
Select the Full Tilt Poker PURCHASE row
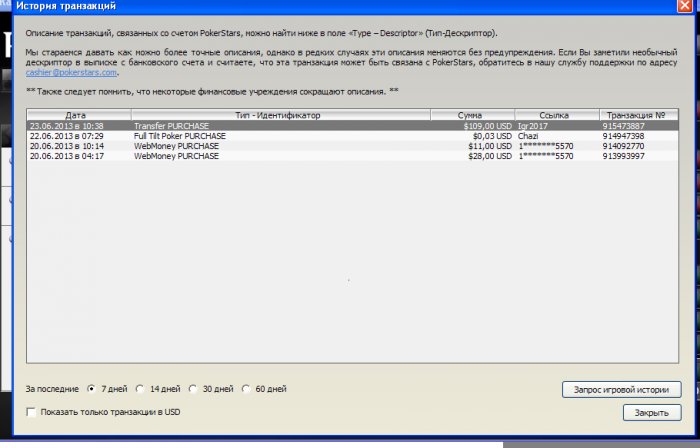pyautogui.click(x=353, y=136)
